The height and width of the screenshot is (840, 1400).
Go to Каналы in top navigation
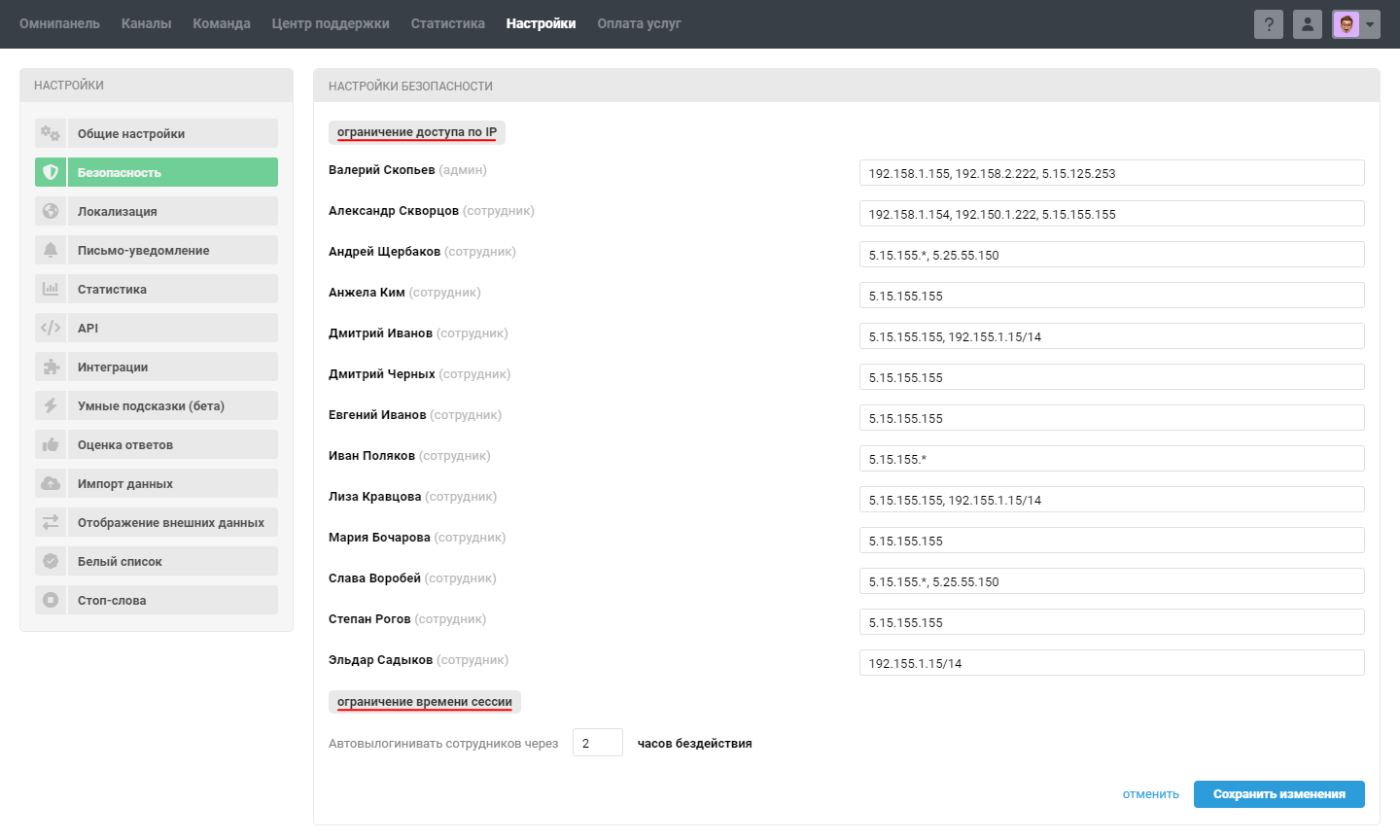click(x=146, y=23)
